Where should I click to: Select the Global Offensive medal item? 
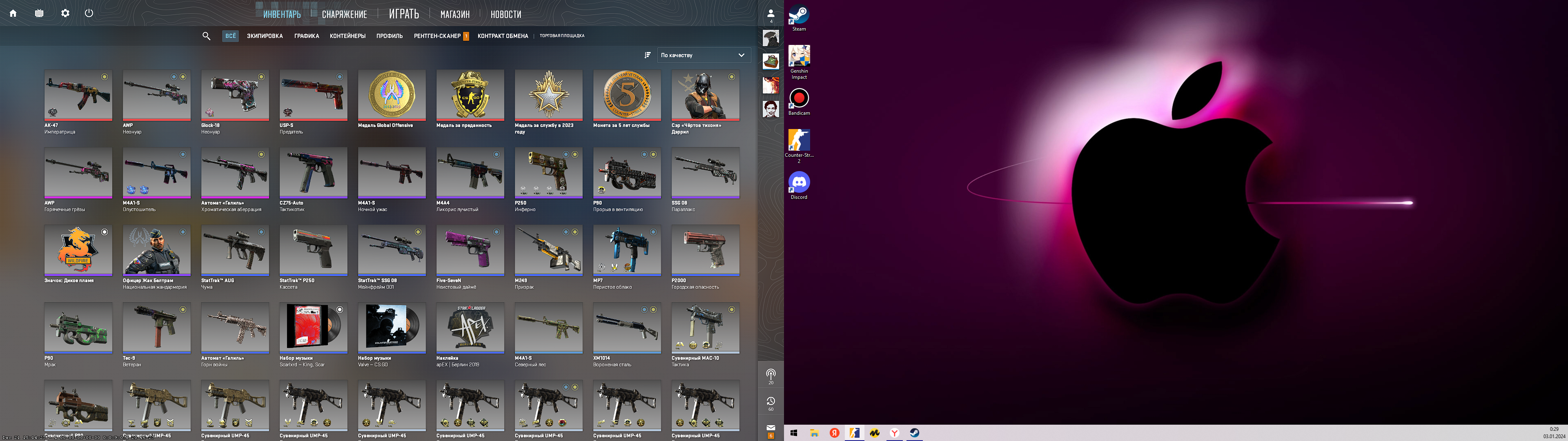[392, 99]
